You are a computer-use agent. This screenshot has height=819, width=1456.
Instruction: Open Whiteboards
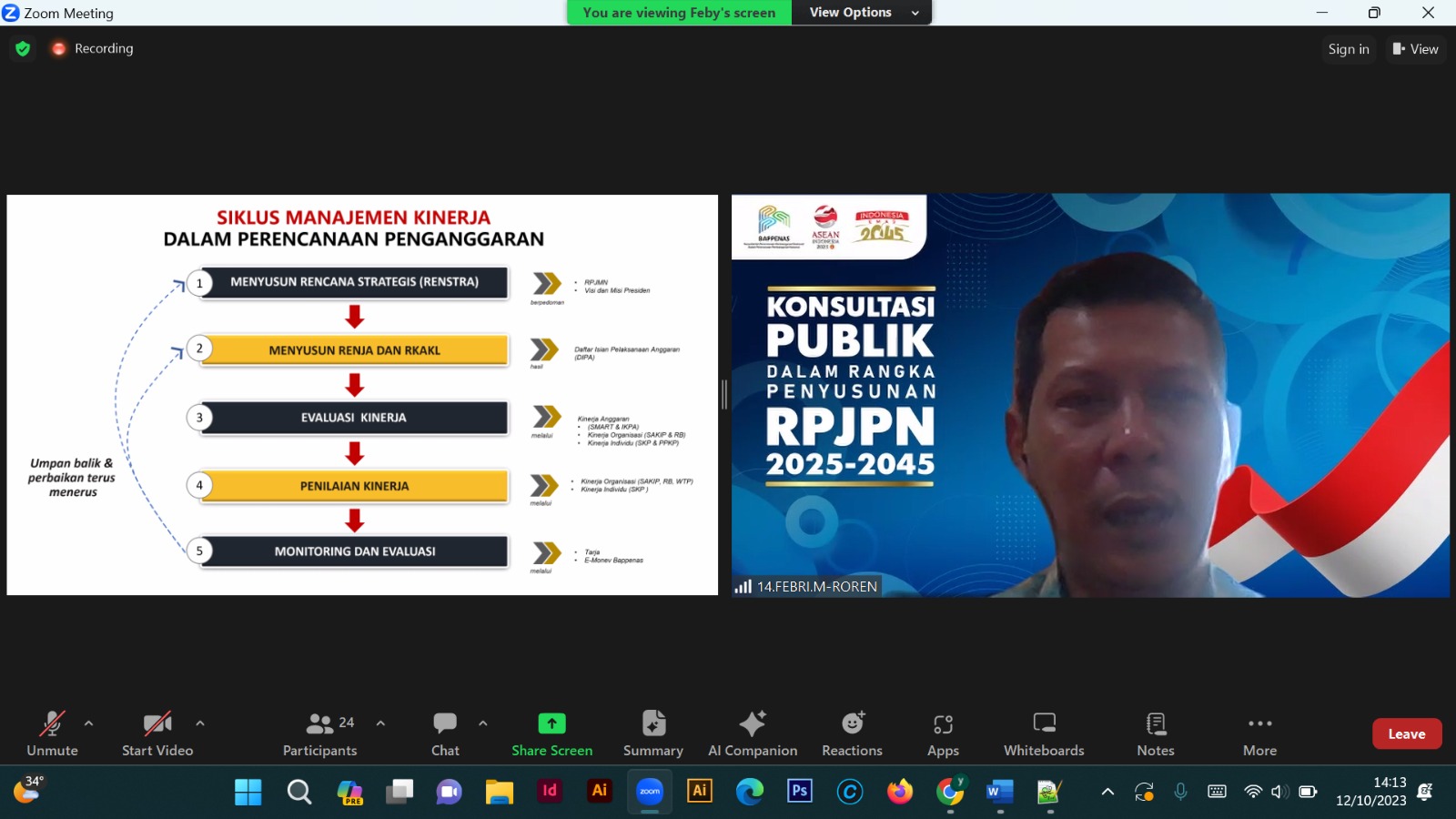[1044, 733]
